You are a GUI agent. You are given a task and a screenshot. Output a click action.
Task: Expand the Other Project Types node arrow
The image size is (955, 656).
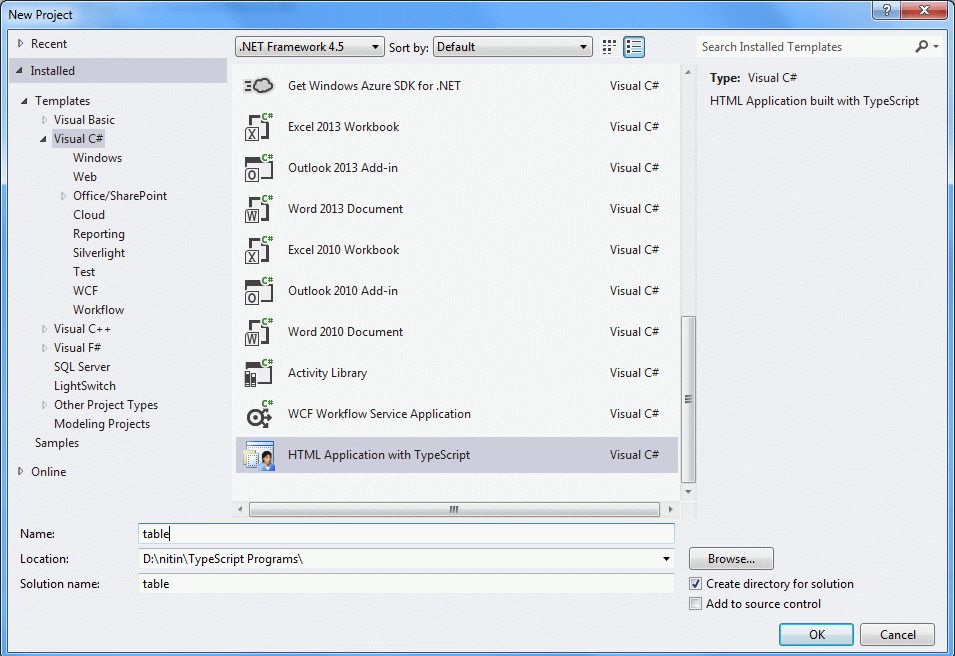pyautogui.click(x=44, y=405)
